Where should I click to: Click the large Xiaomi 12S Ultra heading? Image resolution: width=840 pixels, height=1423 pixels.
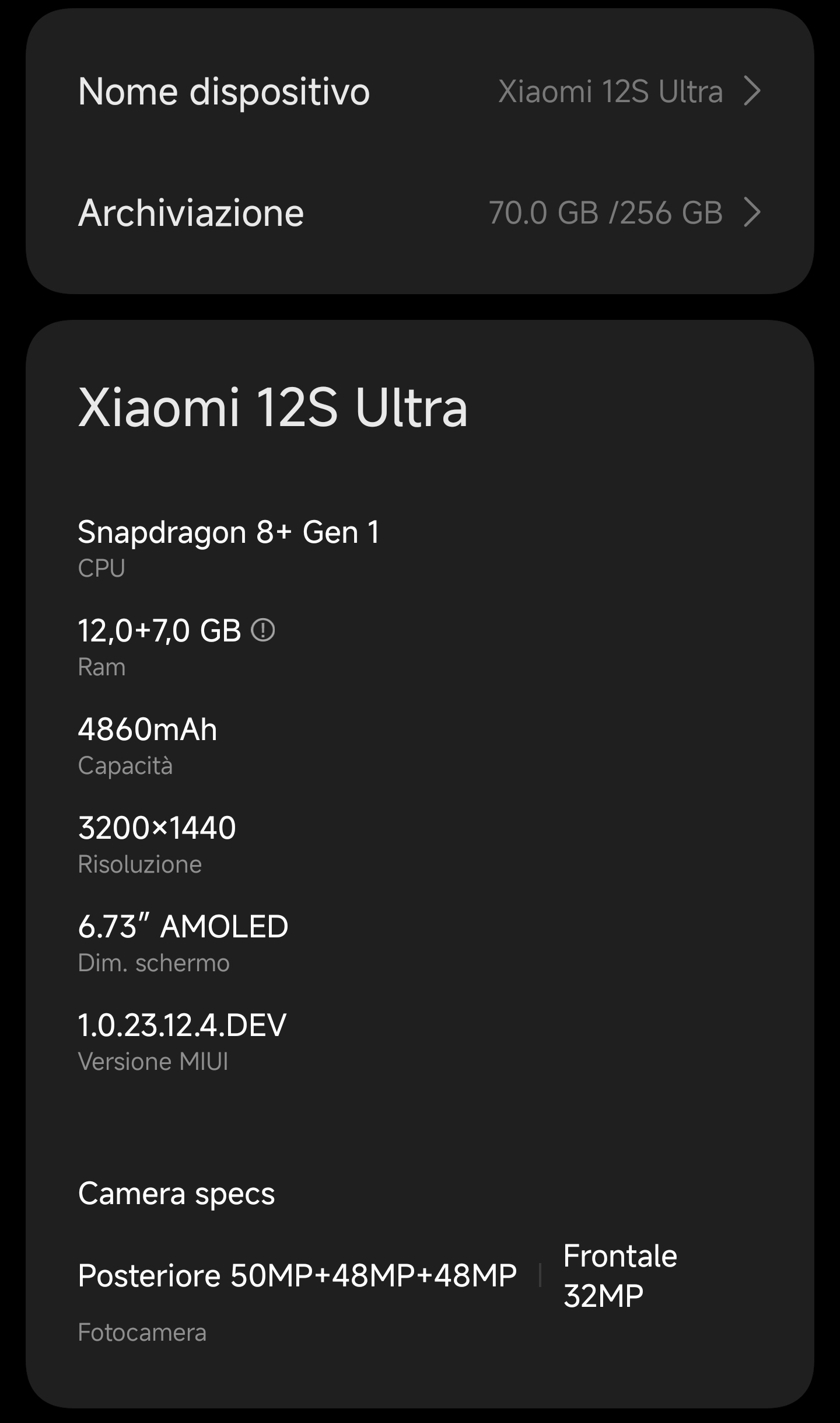(x=273, y=407)
